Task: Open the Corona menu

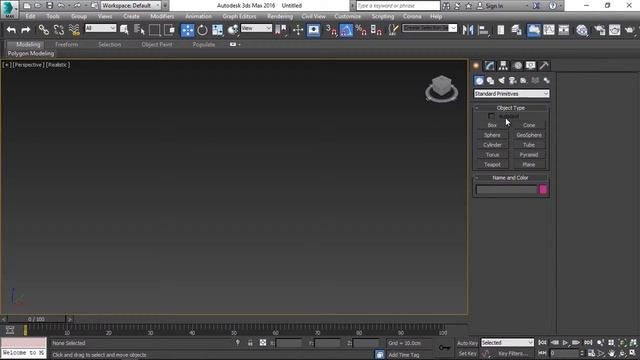Action: click(412, 16)
